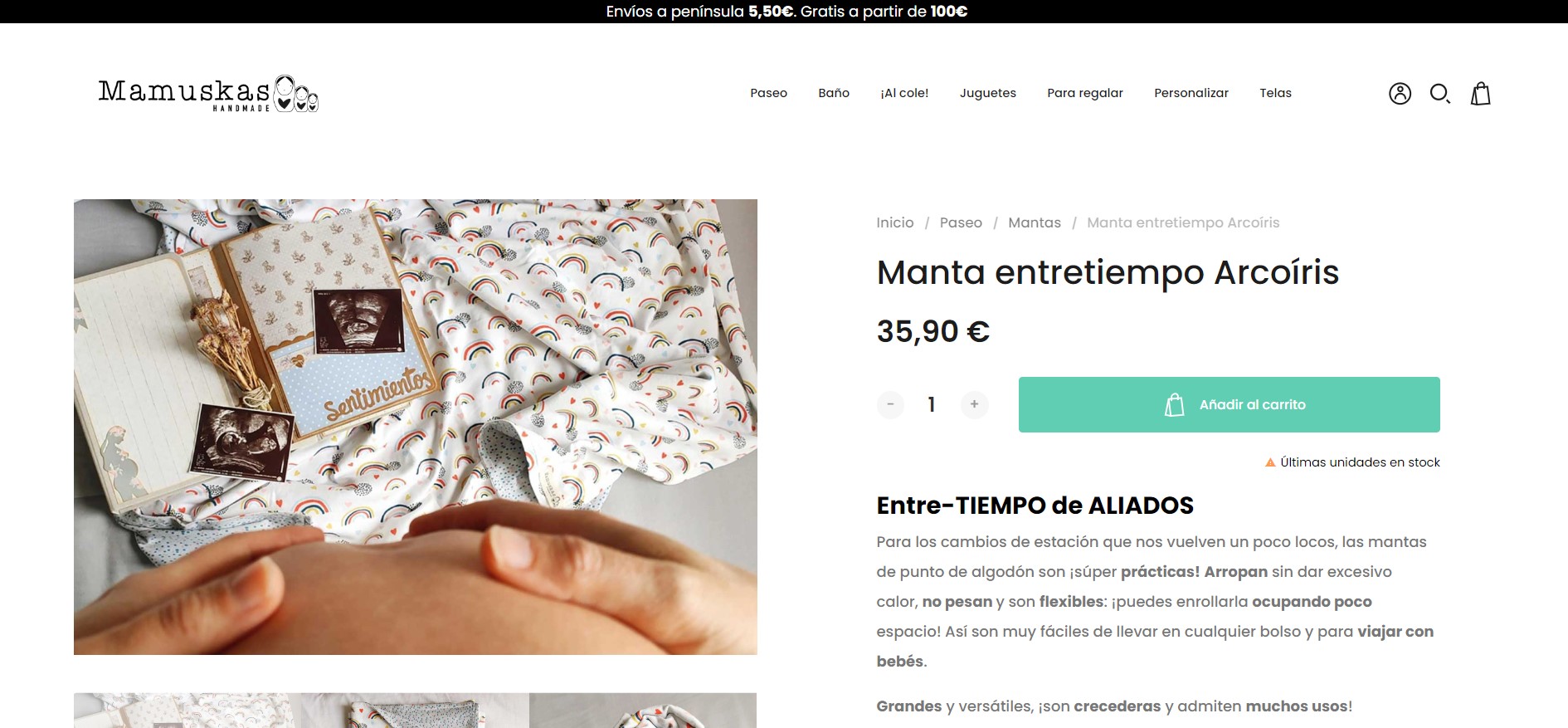Open the Juguetes menu item
Image resolution: width=1568 pixels, height=728 pixels.
(x=988, y=93)
